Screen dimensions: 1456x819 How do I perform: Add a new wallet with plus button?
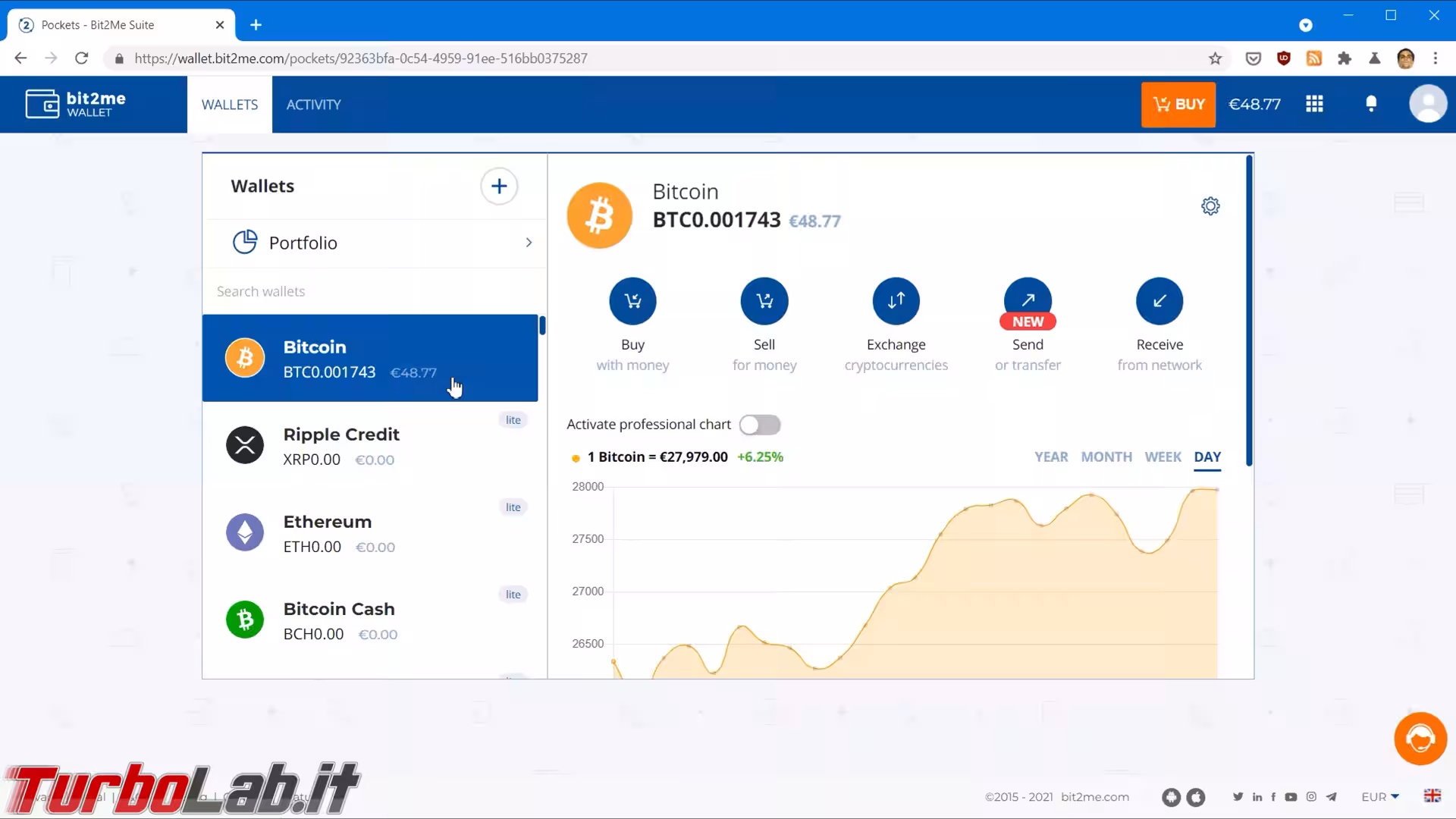pyautogui.click(x=499, y=187)
